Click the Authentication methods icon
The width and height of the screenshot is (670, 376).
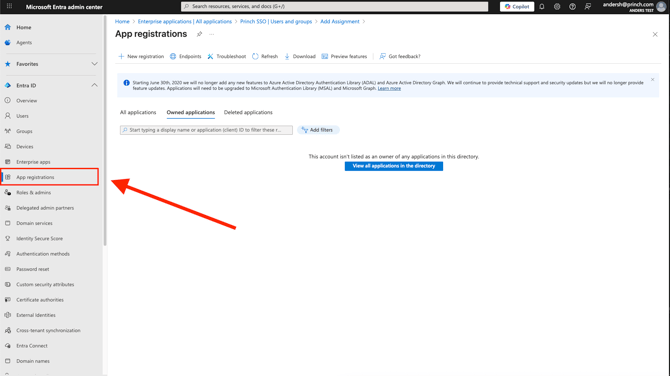click(8, 254)
